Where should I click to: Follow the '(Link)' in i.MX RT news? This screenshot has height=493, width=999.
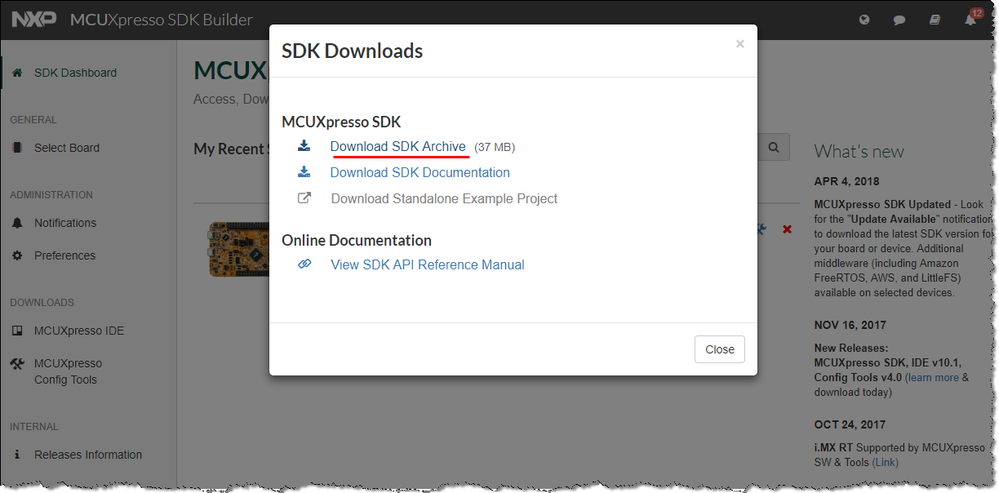point(886,462)
